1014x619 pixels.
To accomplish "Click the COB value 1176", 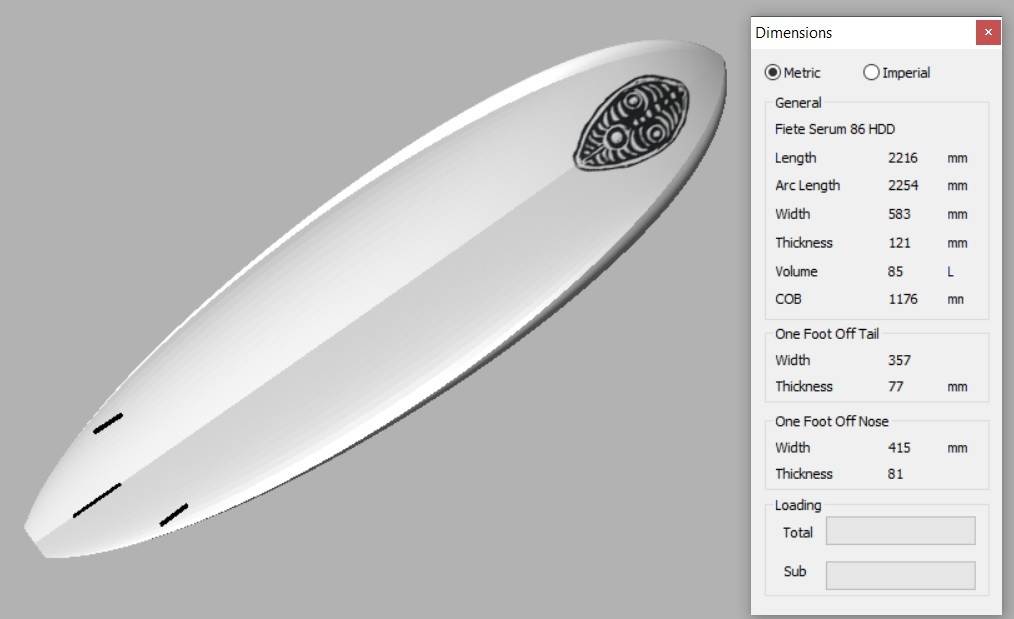I will click(903, 299).
